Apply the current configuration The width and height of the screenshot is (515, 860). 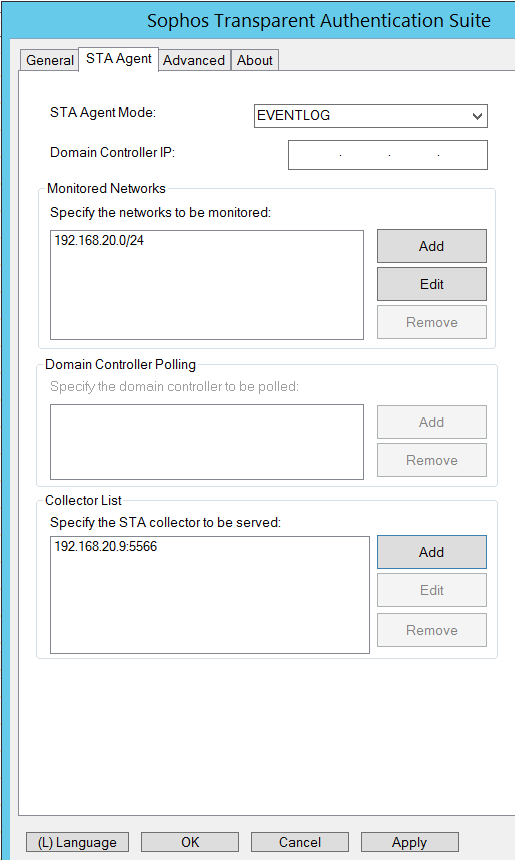click(x=409, y=842)
